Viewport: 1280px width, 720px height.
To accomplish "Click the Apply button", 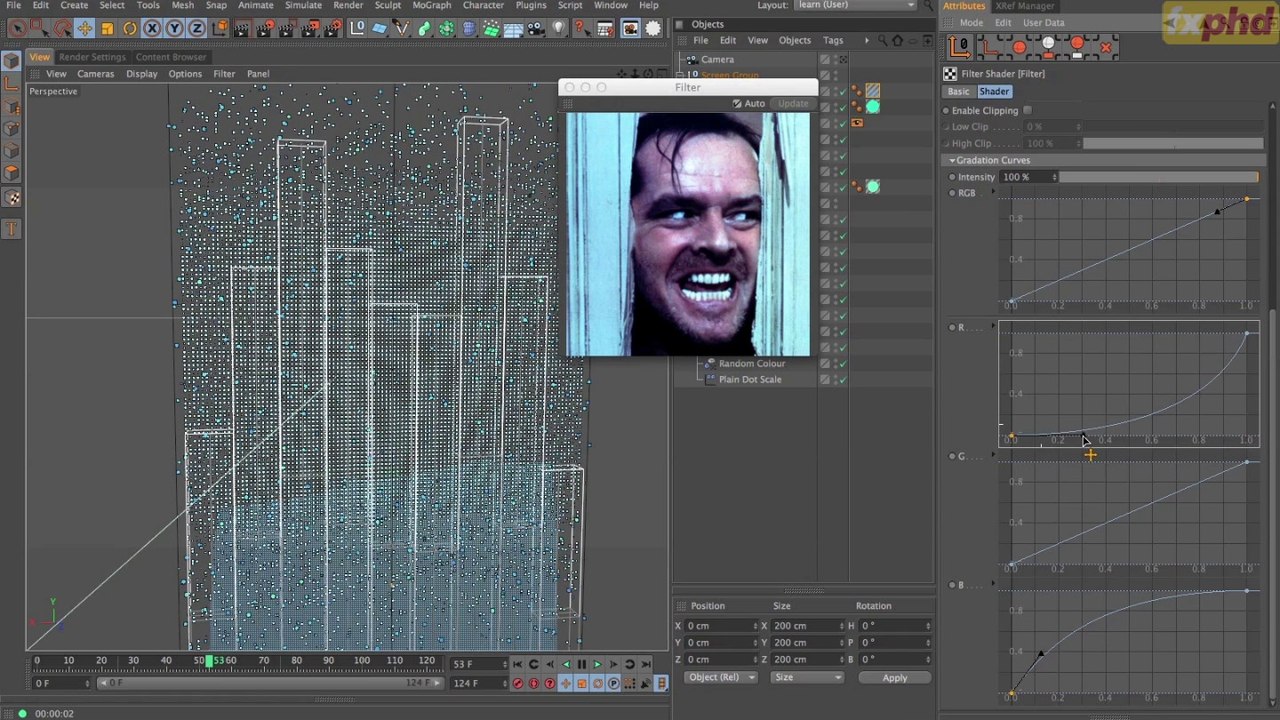I will [895, 678].
